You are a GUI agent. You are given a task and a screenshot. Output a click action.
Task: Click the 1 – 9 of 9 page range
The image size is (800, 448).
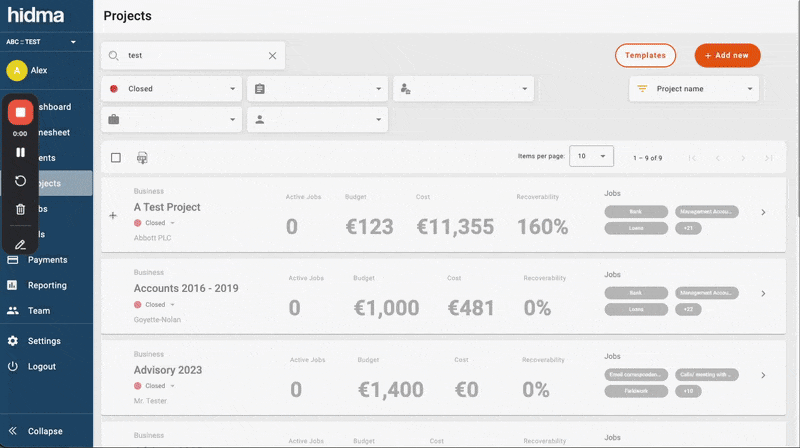pyautogui.click(x=647, y=158)
